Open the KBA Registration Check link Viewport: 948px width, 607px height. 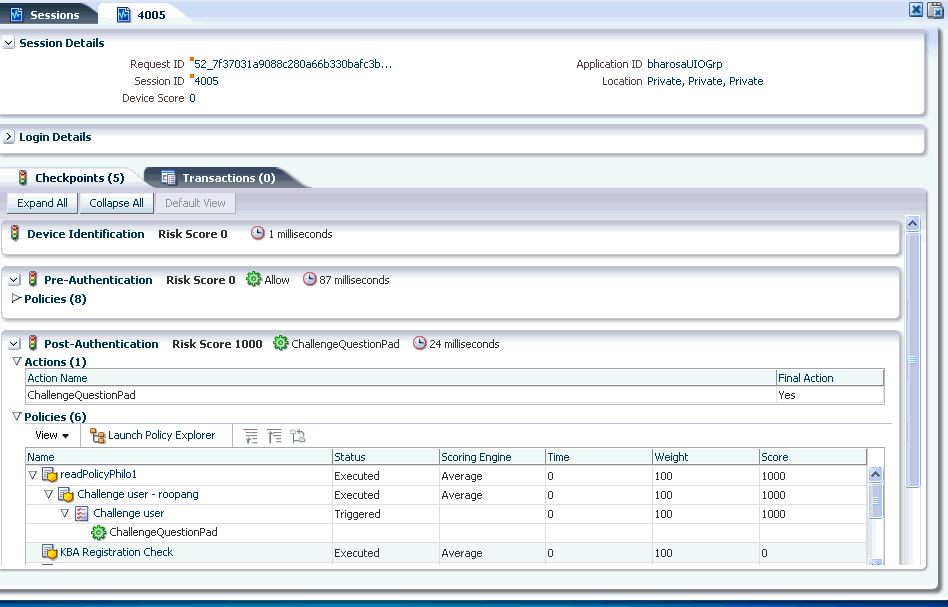[116, 552]
